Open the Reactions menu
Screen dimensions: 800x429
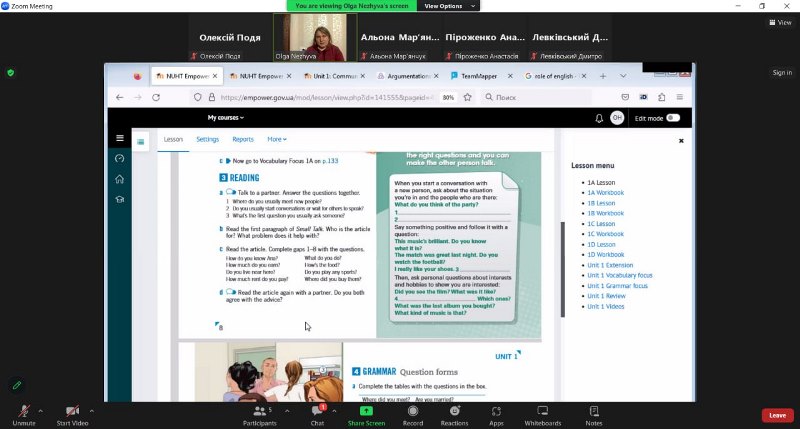click(x=455, y=415)
